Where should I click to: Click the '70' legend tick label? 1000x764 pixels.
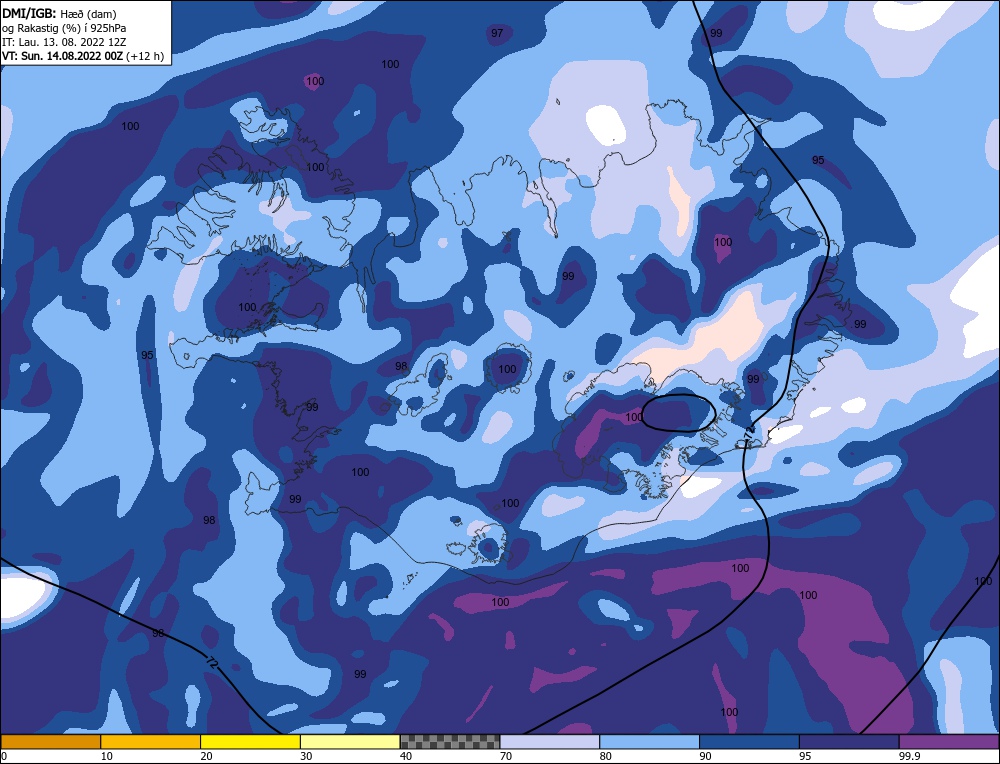pyautogui.click(x=506, y=756)
